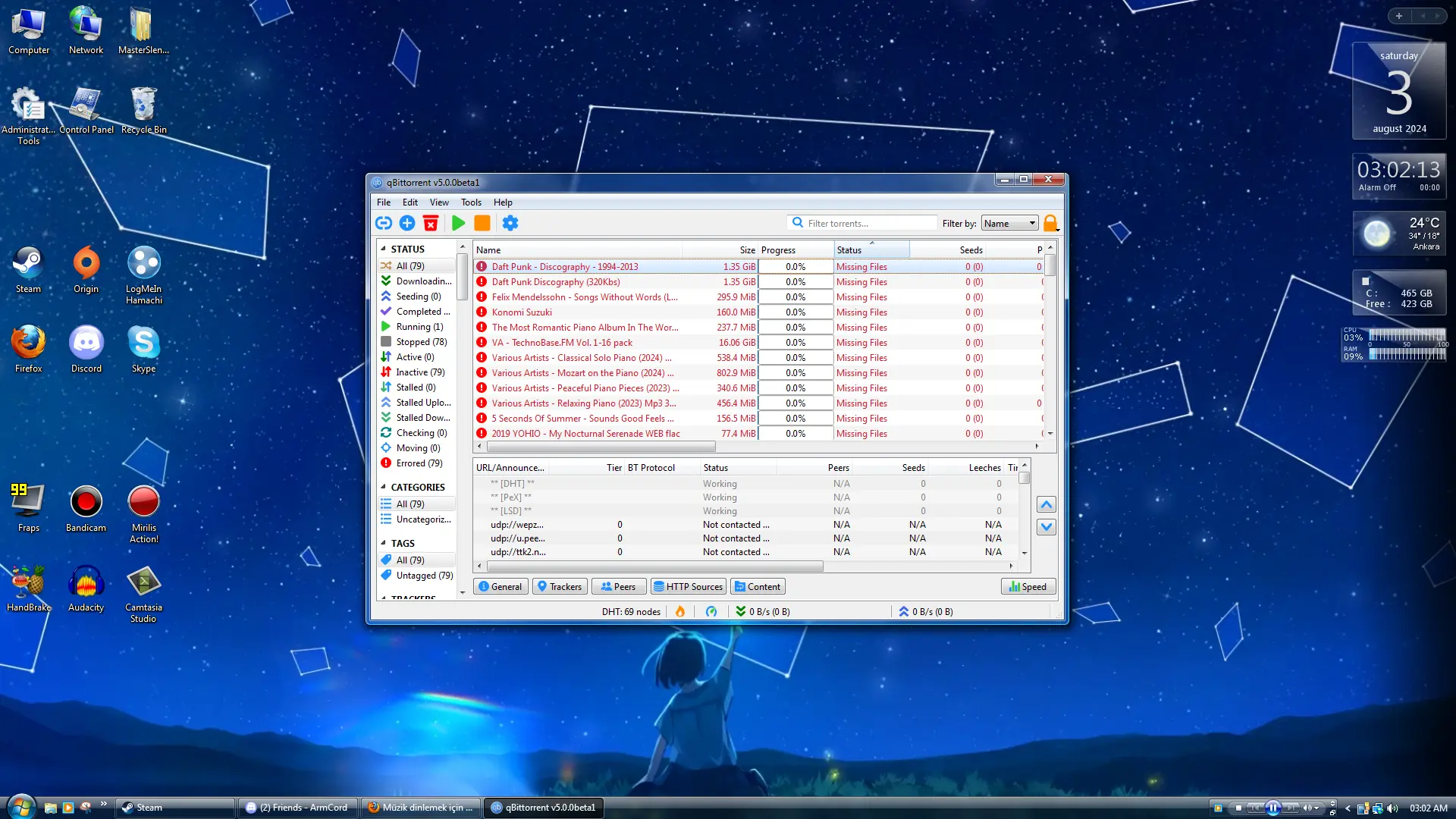Select the Computer desktop icon
The image size is (1456, 819).
(28, 31)
